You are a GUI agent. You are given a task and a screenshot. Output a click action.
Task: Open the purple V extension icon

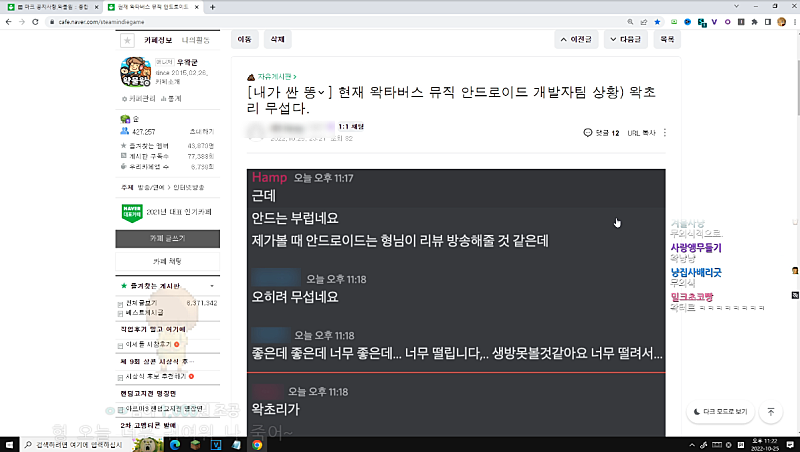pos(714,22)
